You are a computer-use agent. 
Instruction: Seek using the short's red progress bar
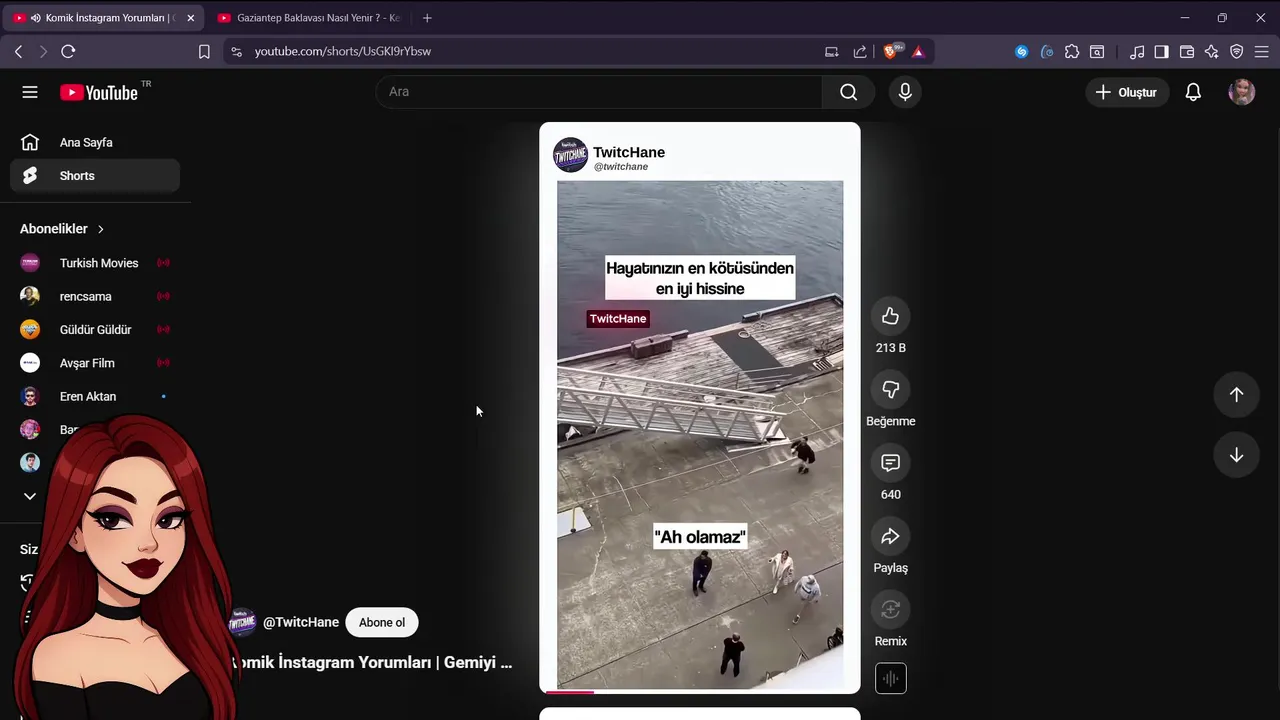click(699, 691)
